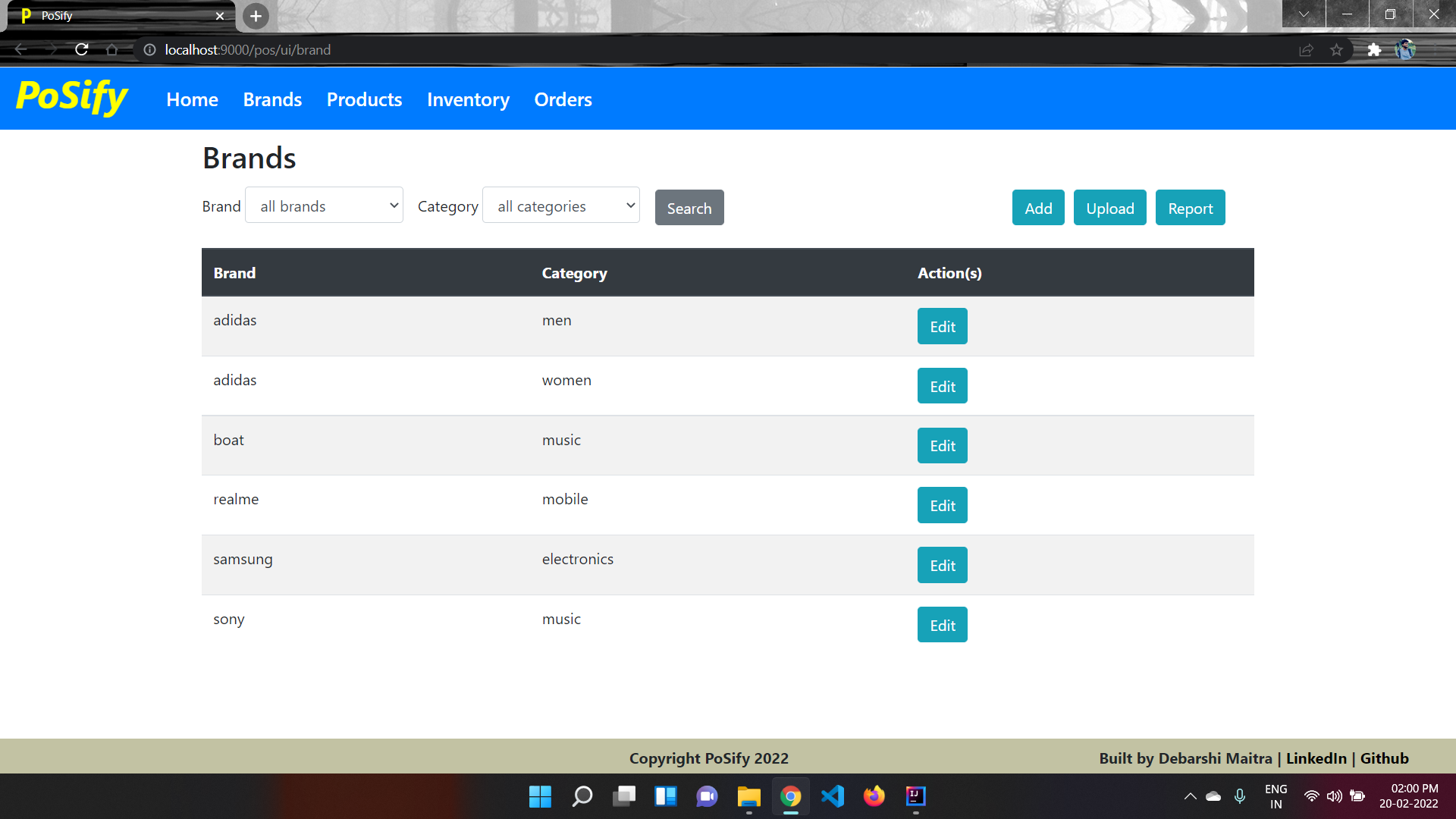Open the Github link in the footer
Image resolution: width=1456 pixels, height=819 pixels.
[1385, 758]
